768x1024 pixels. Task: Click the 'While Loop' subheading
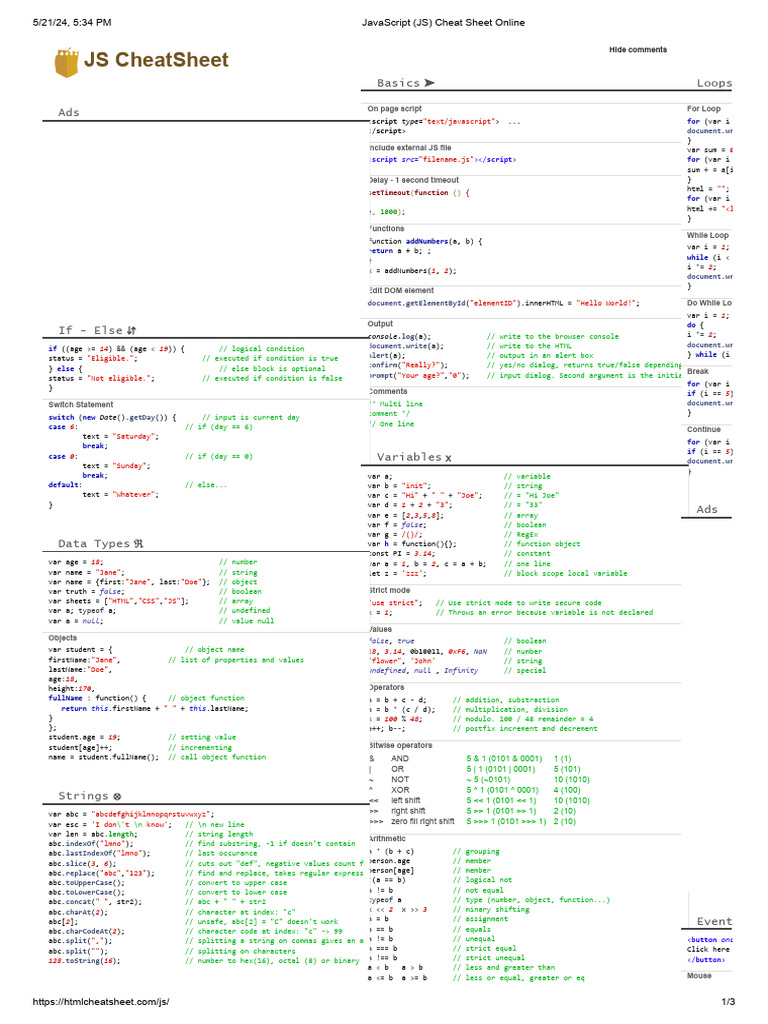pos(707,235)
